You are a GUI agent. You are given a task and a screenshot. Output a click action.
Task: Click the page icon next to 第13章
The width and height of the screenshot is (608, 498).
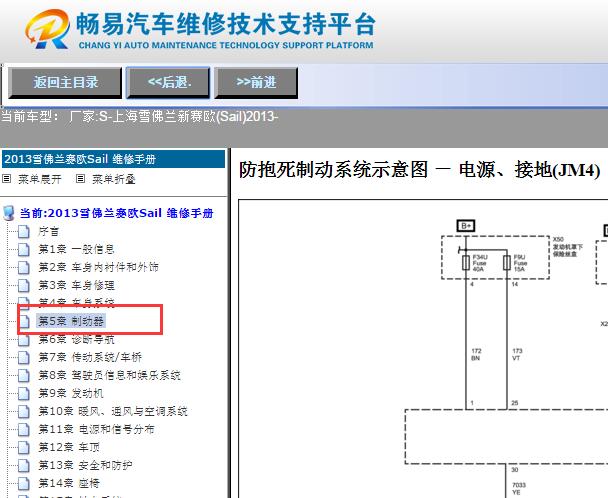pyautogui.click(x=24, y=465)
